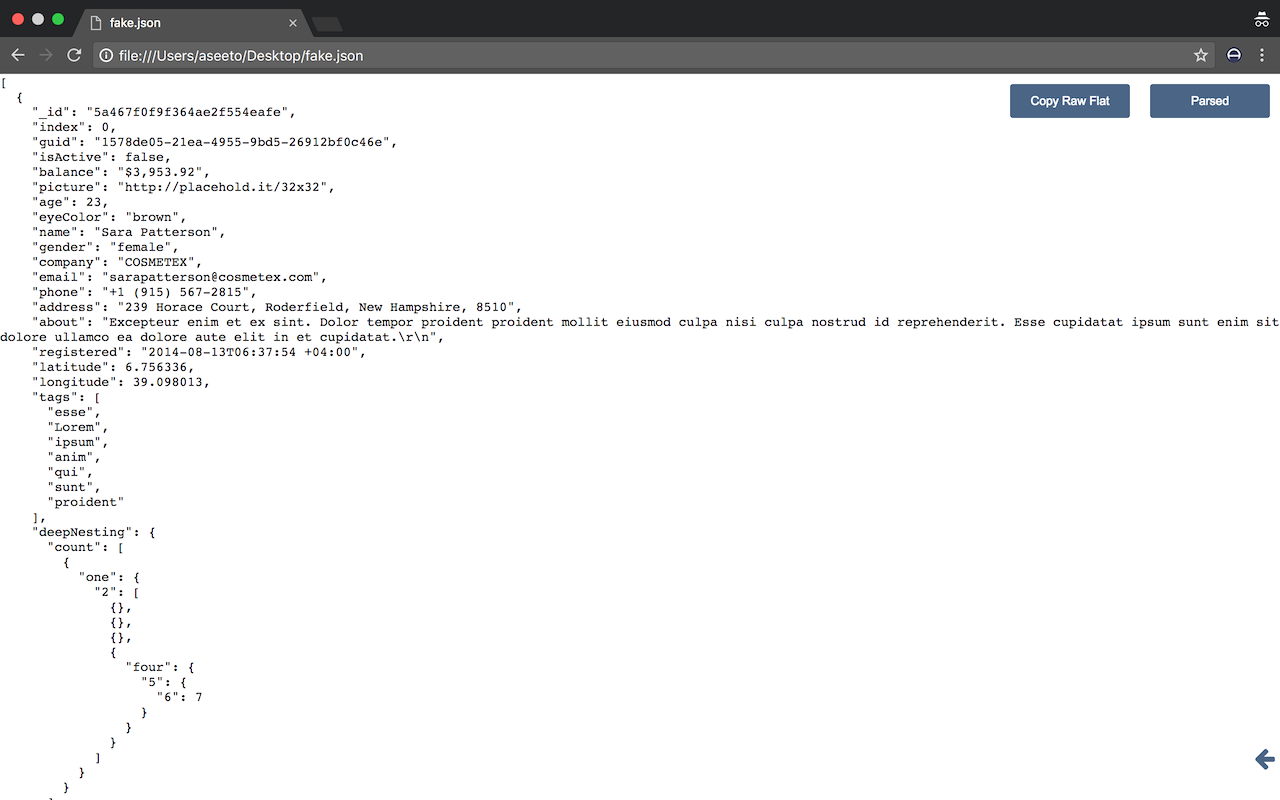
Task: Click the longitude 39.098013 value
Action: click(x=167, y=382)
